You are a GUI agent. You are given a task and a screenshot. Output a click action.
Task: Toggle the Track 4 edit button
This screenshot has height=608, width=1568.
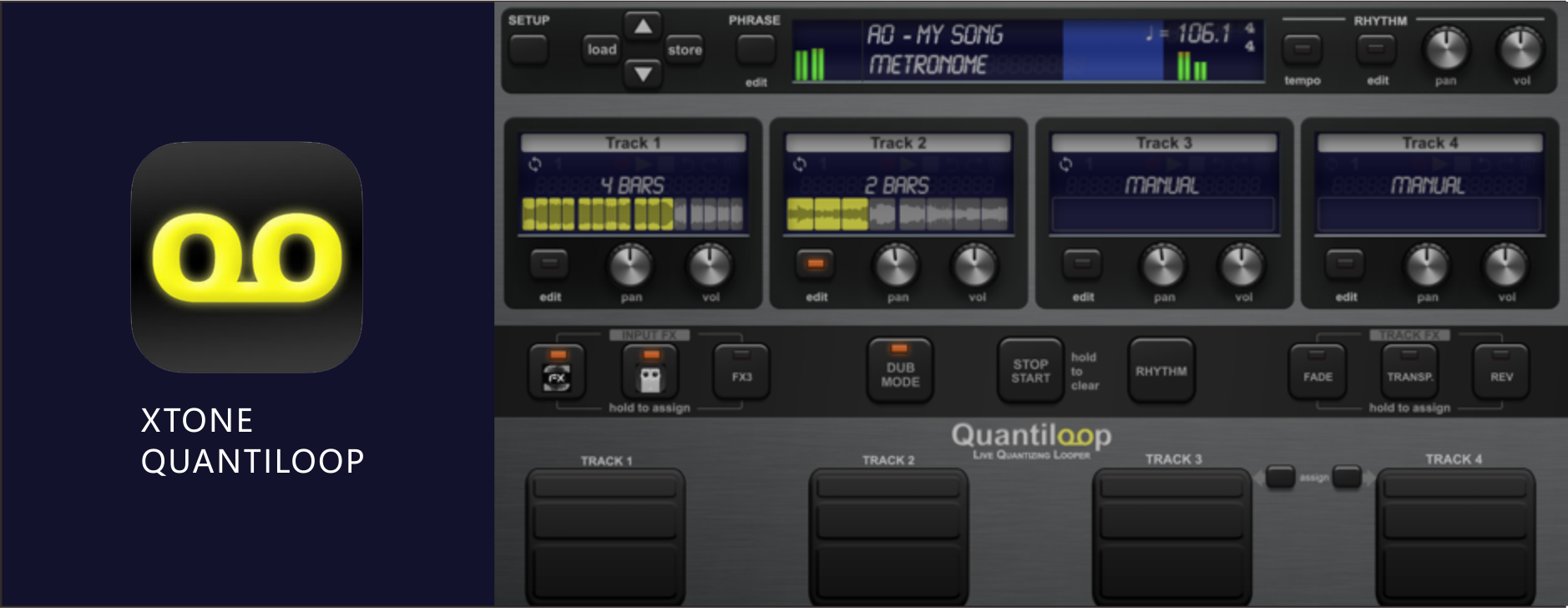1345,264
